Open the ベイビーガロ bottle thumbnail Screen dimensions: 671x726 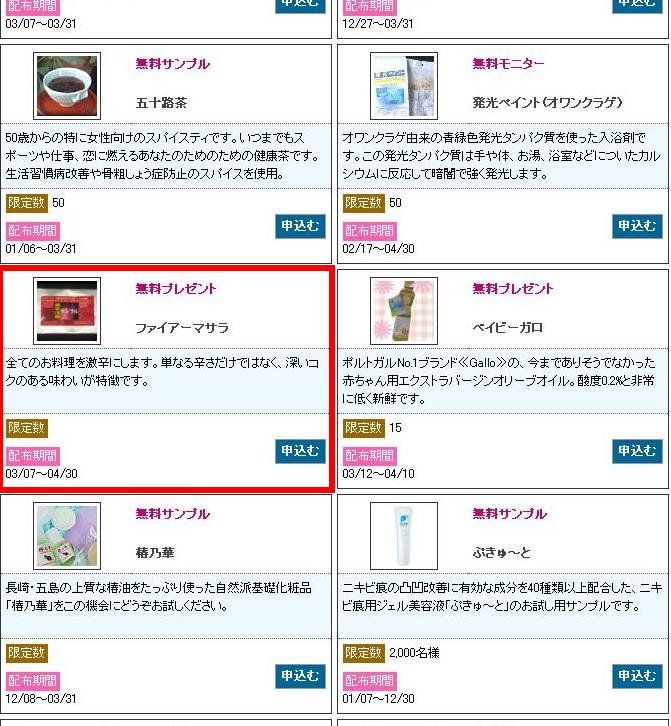[x=404, y=311]
